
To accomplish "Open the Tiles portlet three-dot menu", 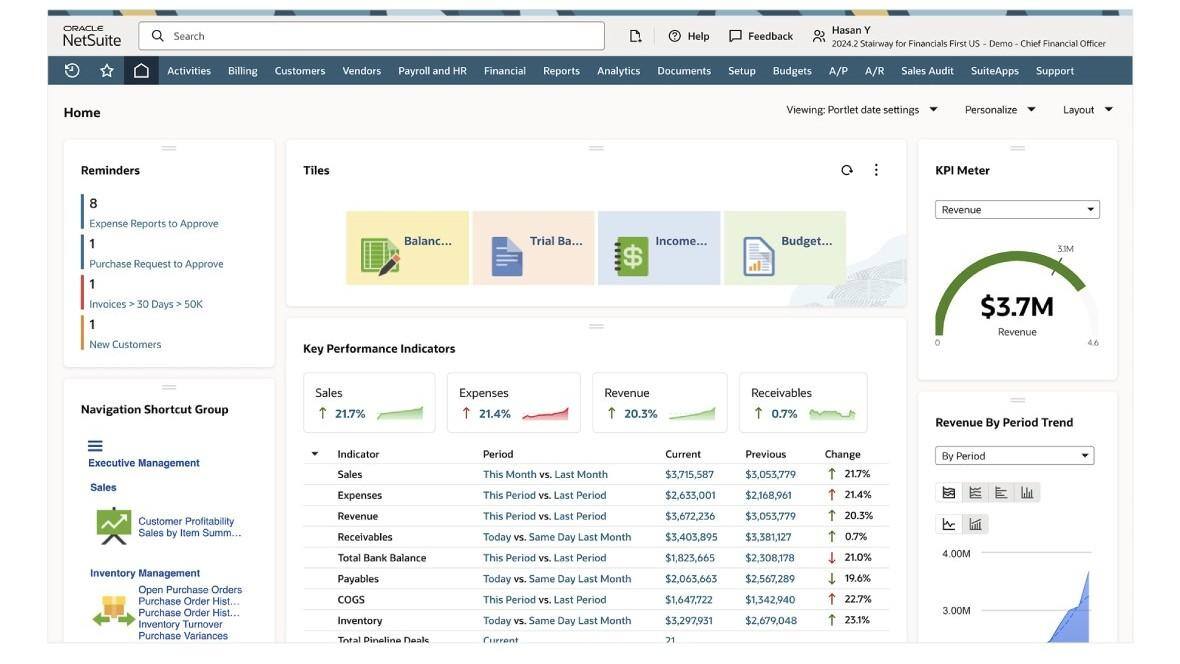I will (x=876, y=170).
